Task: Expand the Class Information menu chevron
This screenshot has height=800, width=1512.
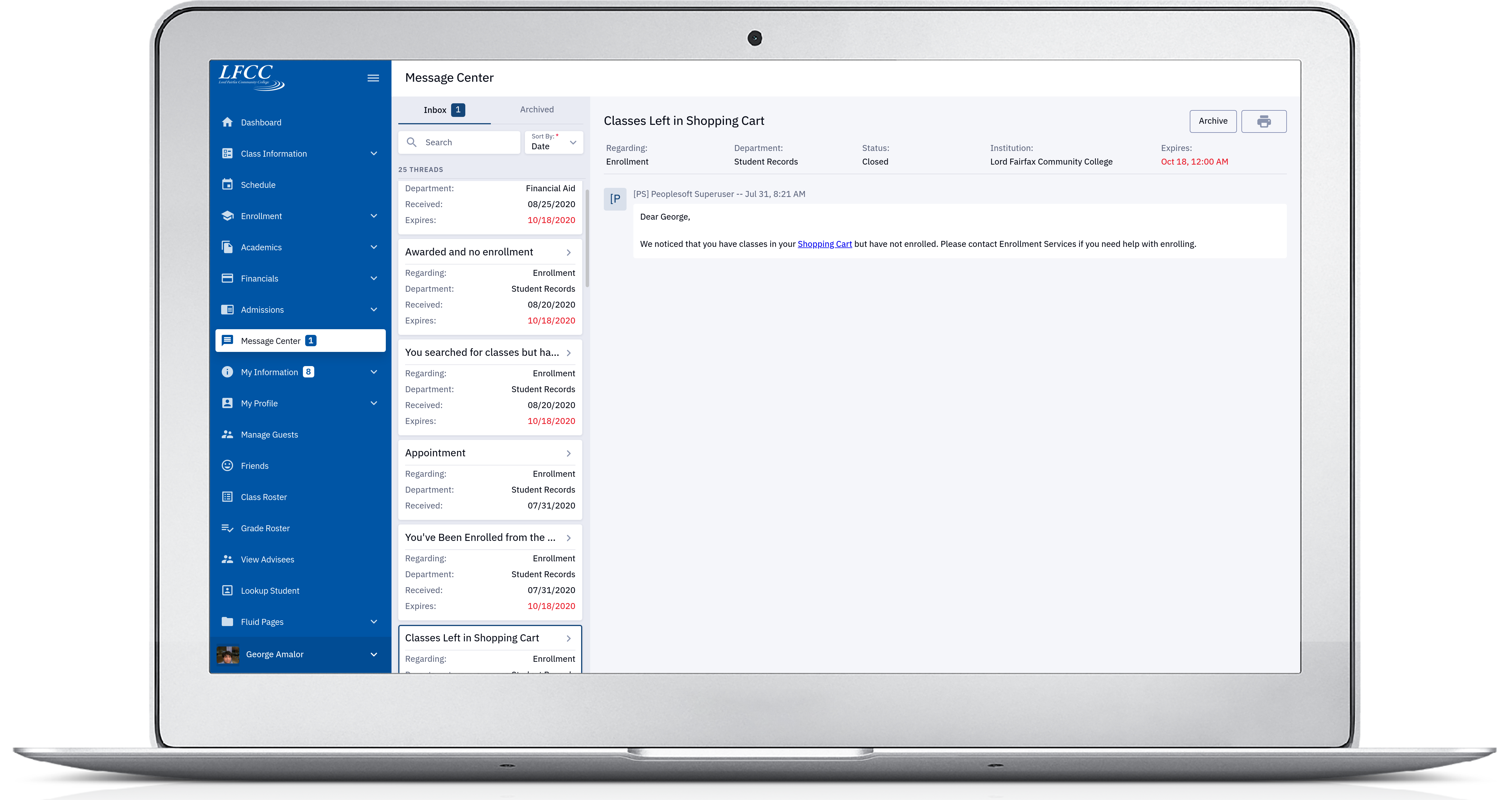Action: [x=374, y=153]
